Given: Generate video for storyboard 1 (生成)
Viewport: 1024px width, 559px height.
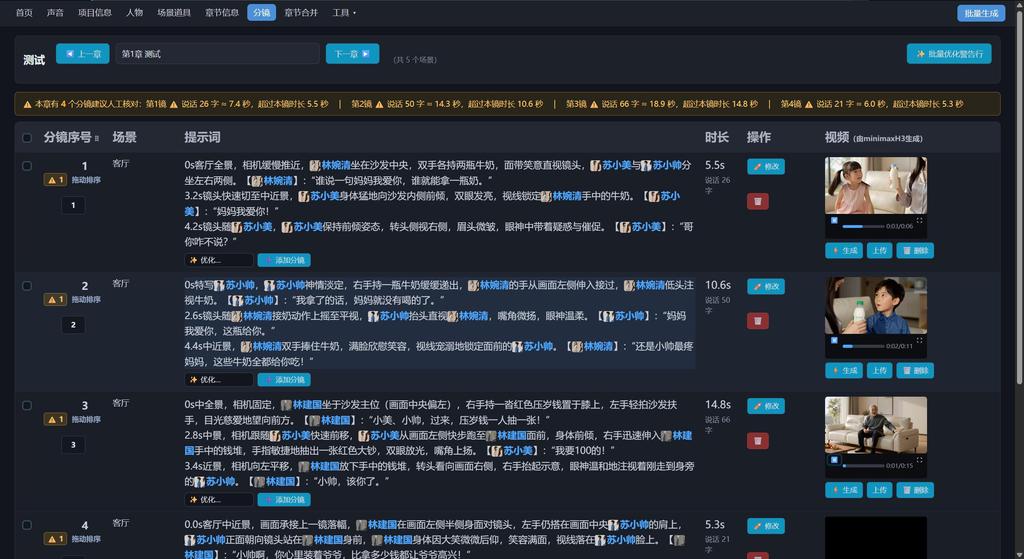Looking at the screenshot, I should point(844,250).
